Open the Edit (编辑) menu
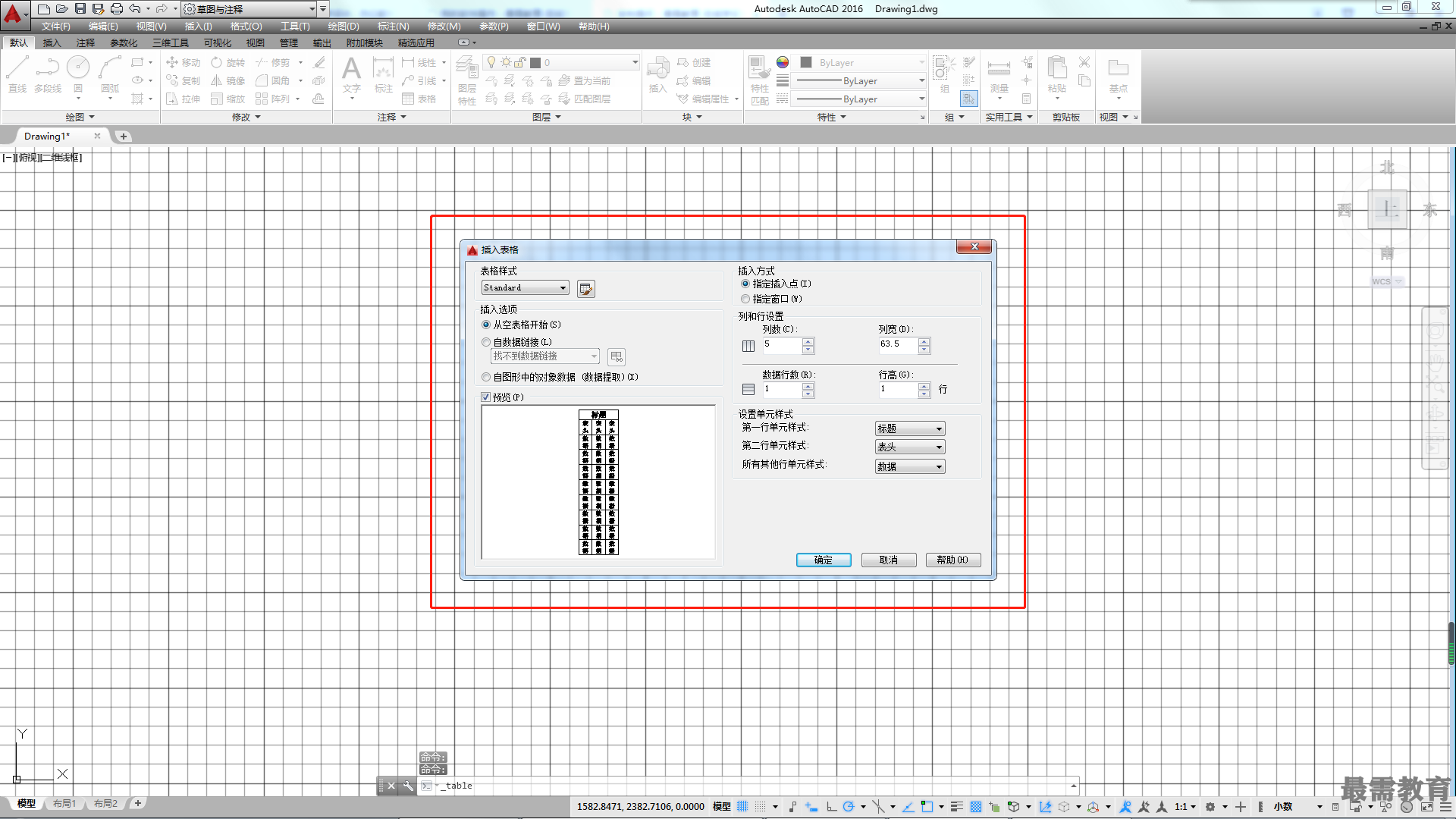The height and width of the screenshot is (819, 1456). (103, 27)
